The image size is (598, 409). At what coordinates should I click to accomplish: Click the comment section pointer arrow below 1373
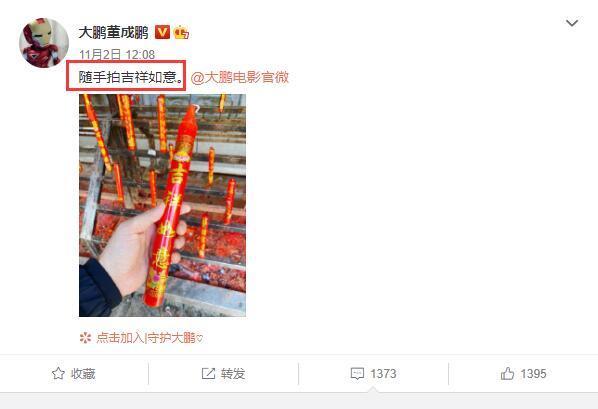coord(374,389)
